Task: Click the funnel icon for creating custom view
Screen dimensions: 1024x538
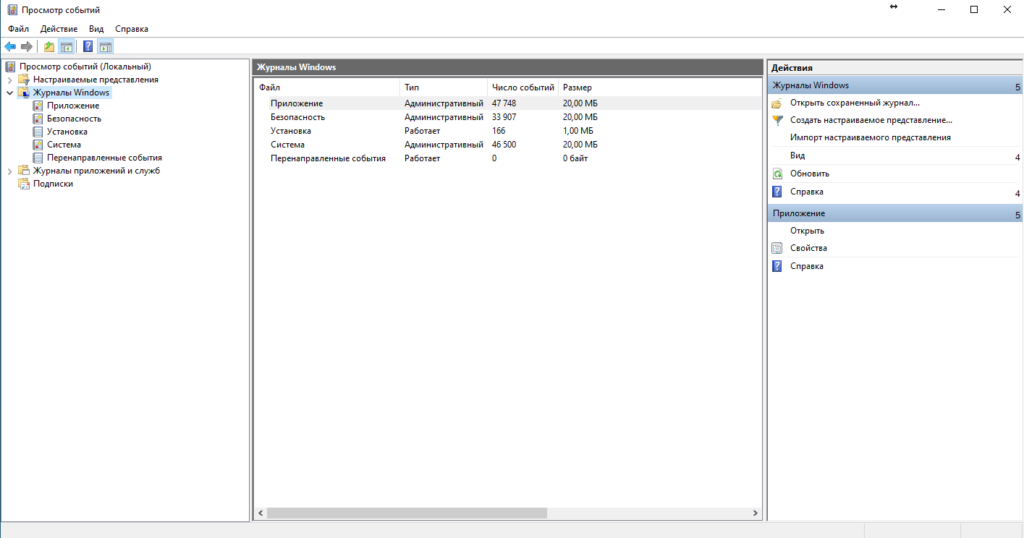Action: click(x=777, y=120)
